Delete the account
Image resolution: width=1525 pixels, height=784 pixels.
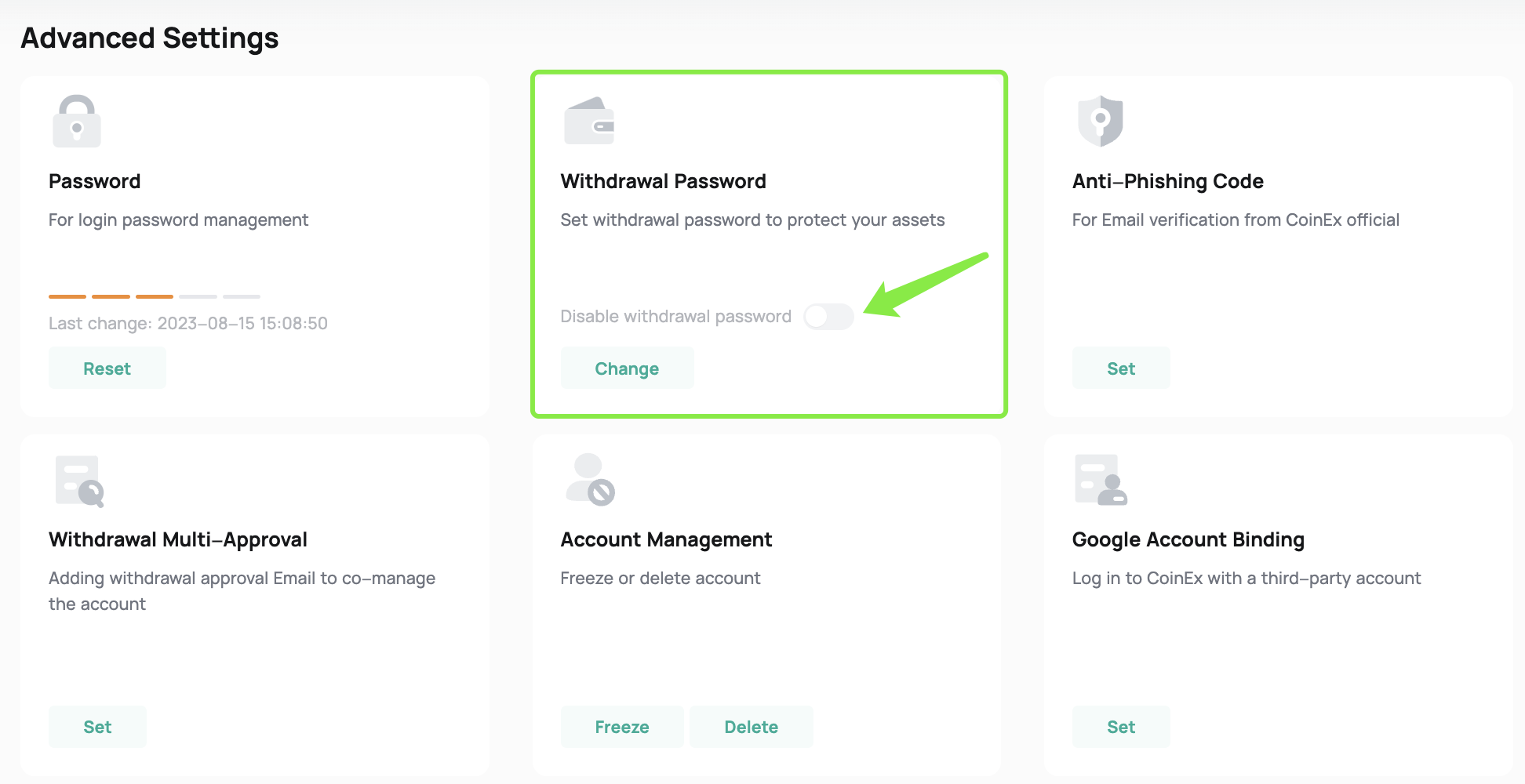[751, 726]
